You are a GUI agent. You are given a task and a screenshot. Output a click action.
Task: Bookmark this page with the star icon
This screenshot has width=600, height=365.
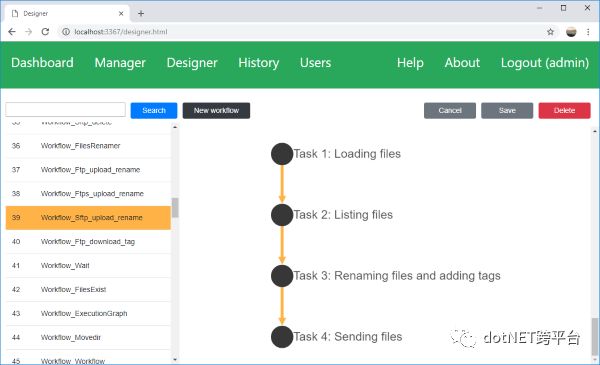pyautogui.click(x=550, y=32)
